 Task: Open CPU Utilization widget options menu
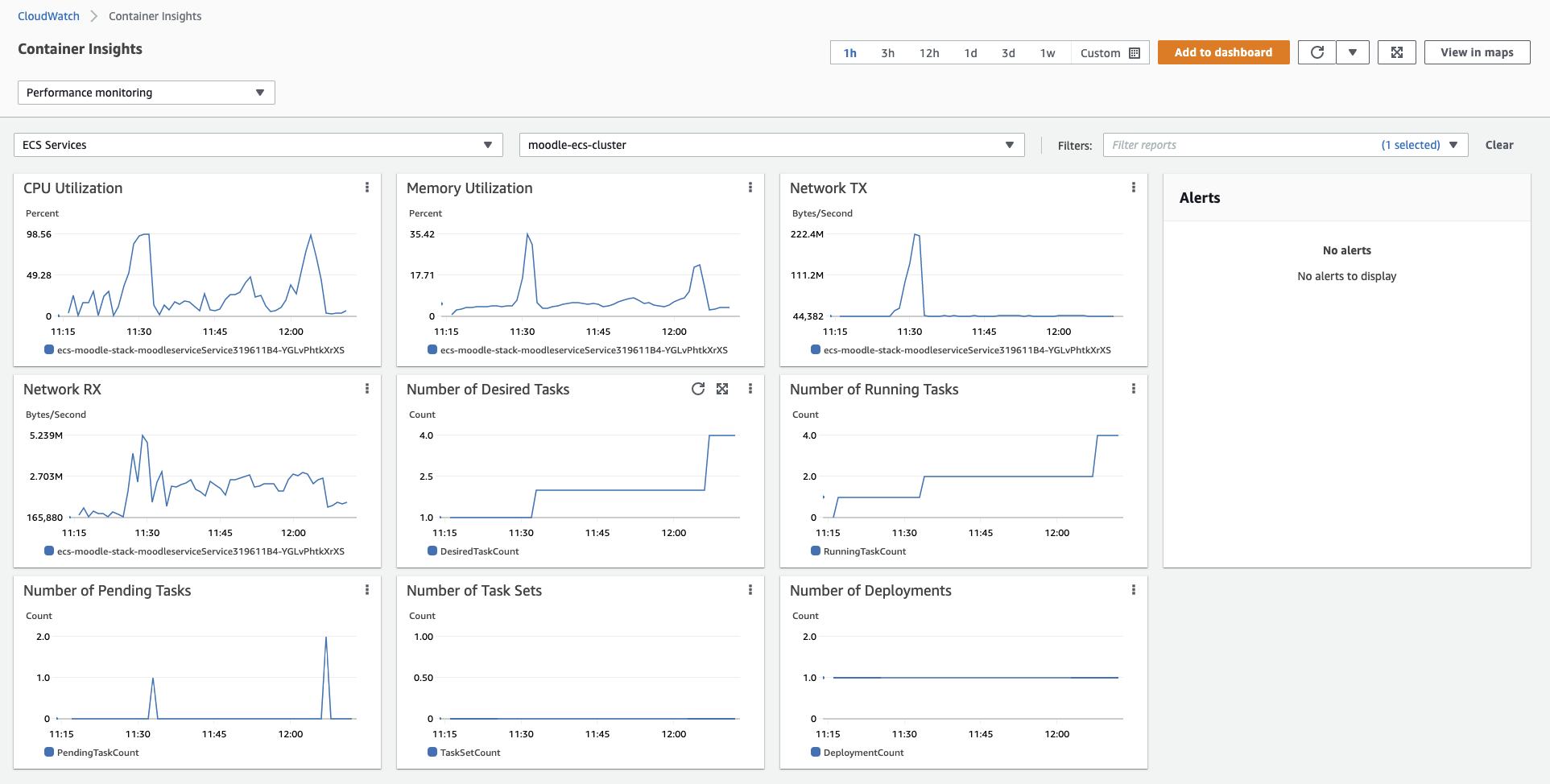(367, 188)
